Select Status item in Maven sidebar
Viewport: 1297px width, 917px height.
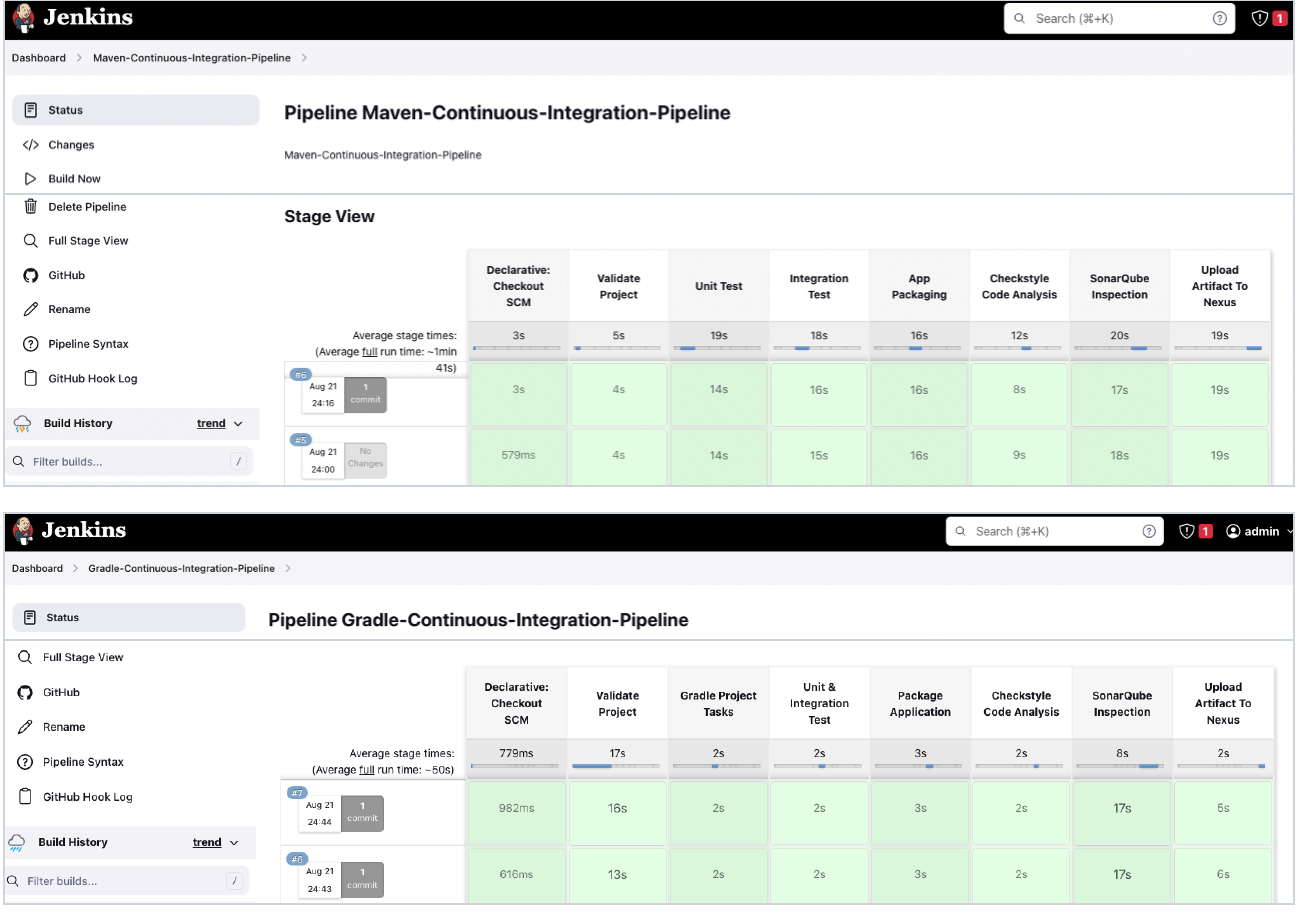coord(135,110)
